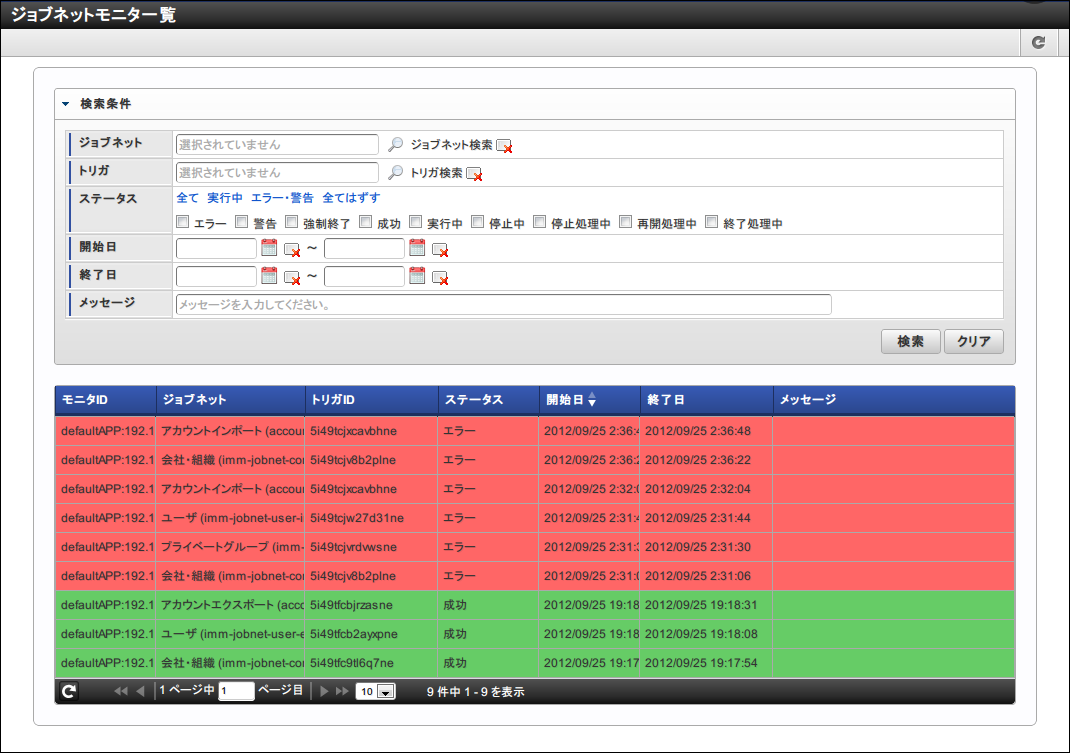1070x753 pixels.
Task: Clear the selected jobnet with the delete icon
Action: (504, 146)
